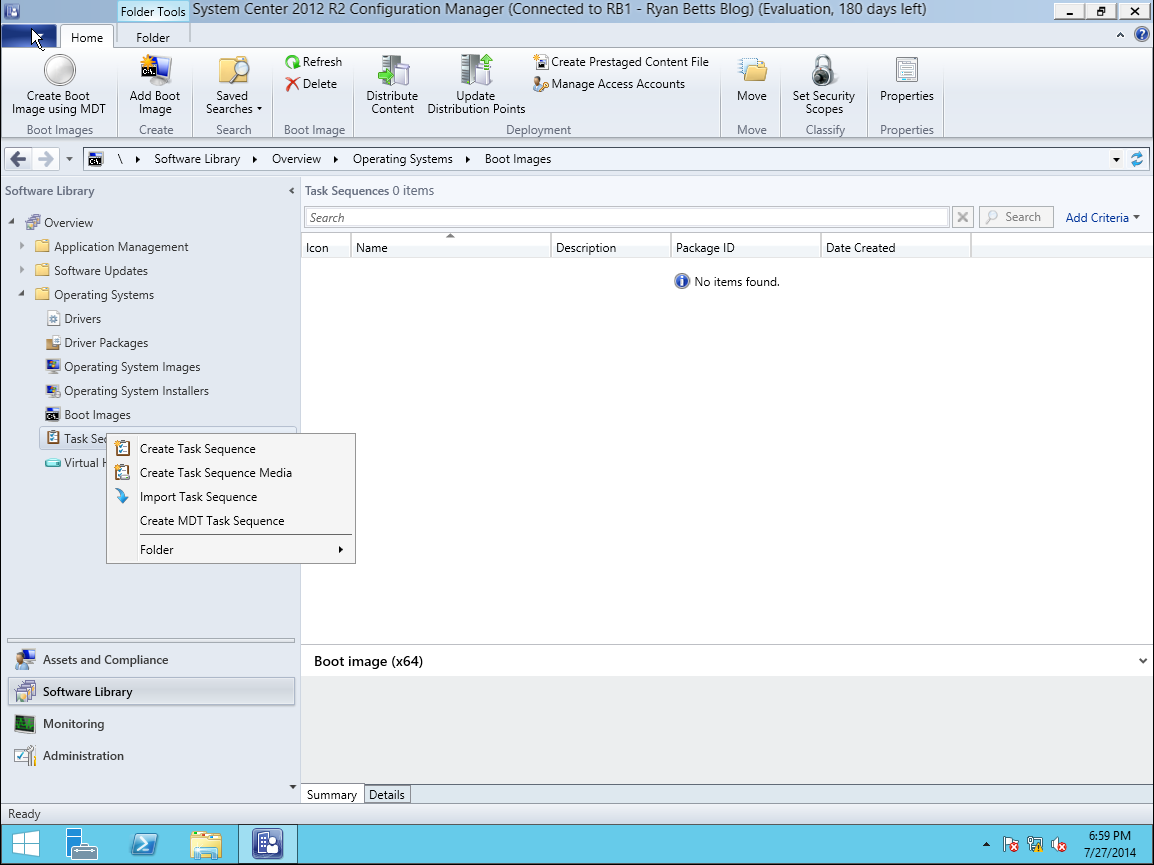The height and width of the screenshot is (865, 1154).
Task: Open the Assets and Compliance workspace
Action: [x=151, y=660]
